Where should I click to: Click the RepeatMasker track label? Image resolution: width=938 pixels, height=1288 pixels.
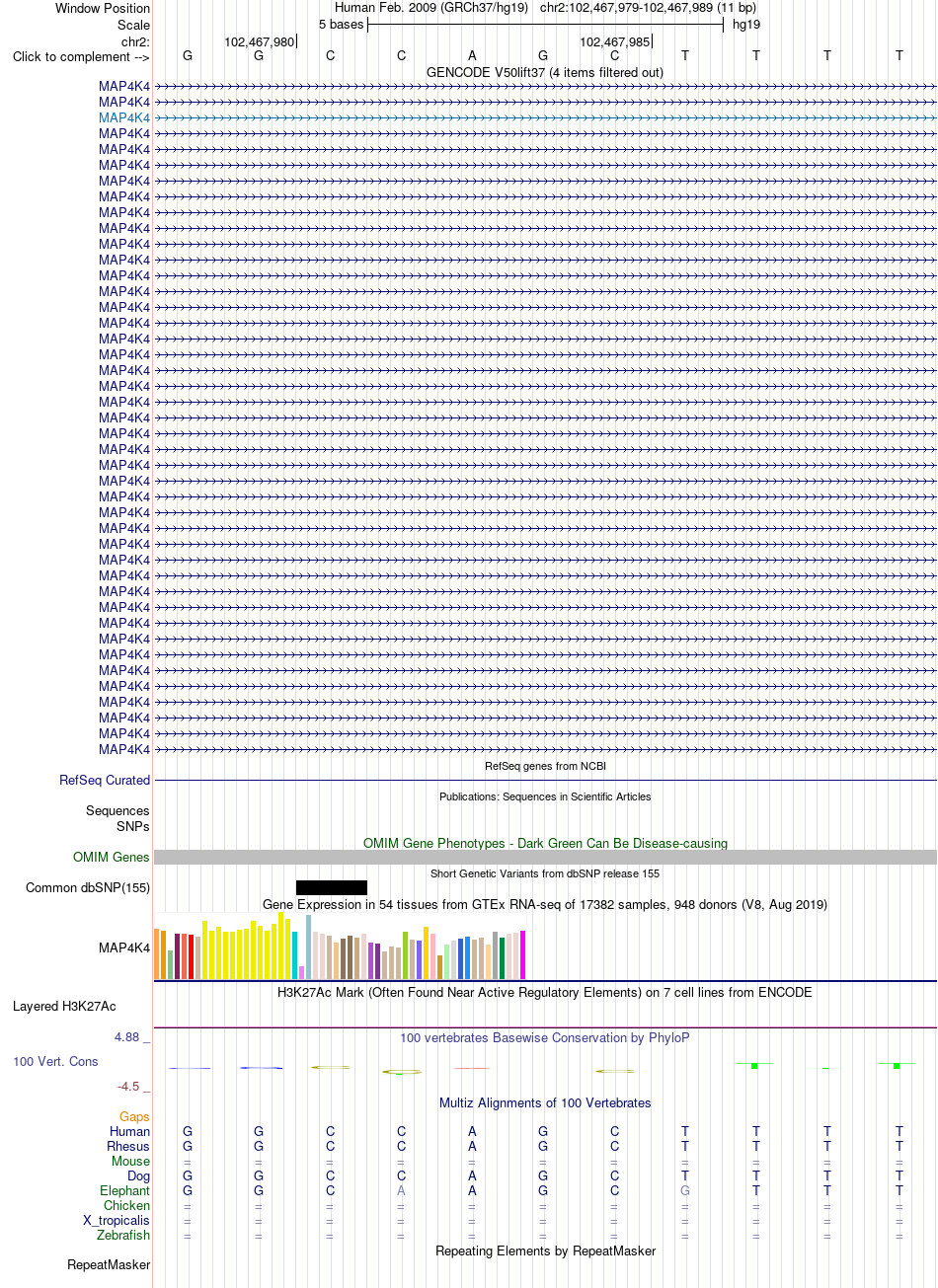109,1264
